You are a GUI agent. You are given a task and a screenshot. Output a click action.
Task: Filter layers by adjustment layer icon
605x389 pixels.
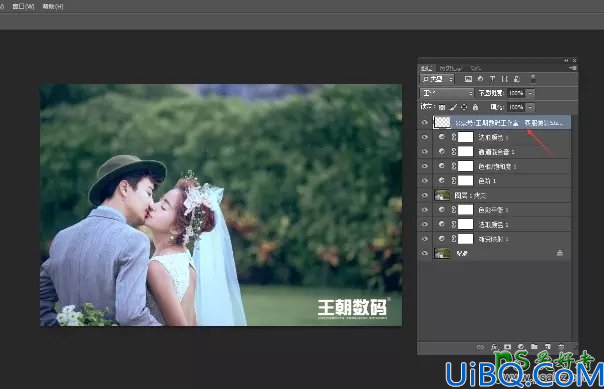tap(480, 79)
